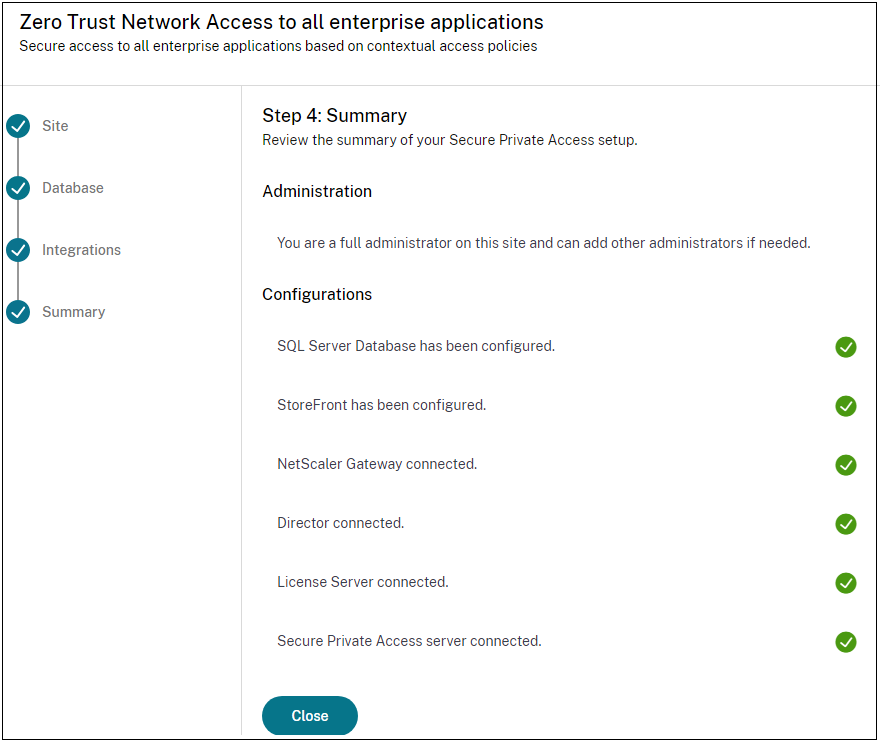Click the Director connected status checkmark

[846, 524]
